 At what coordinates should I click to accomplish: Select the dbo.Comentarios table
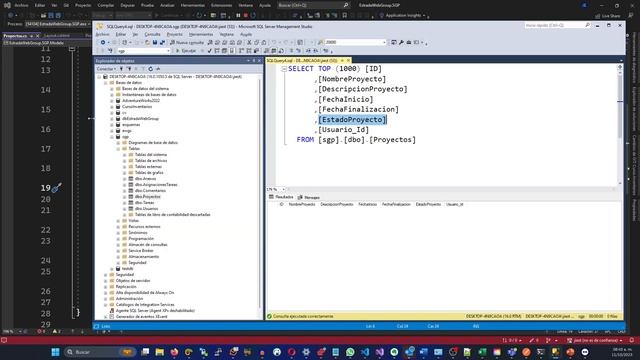[150, 191]
